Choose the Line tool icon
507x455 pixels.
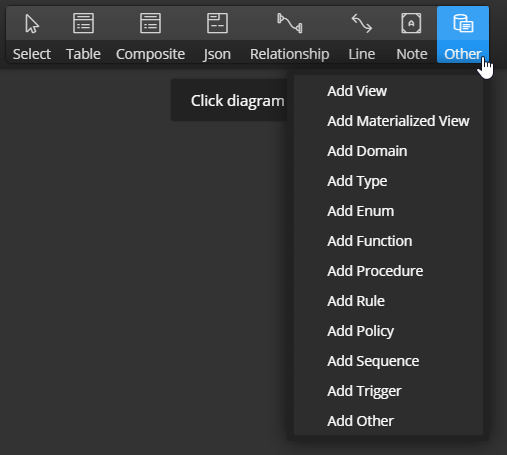pos(362,23)
